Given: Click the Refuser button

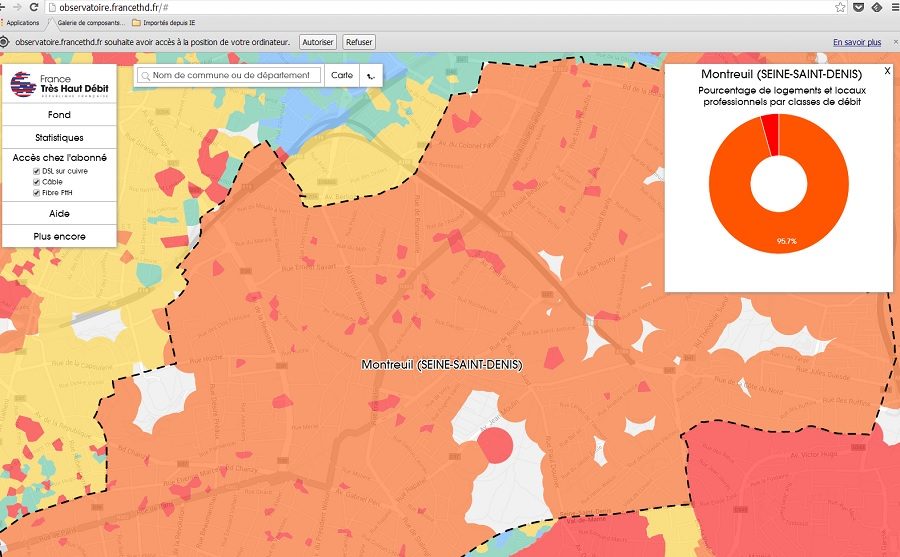Looking at the screenshot, I should pos(359,42).
